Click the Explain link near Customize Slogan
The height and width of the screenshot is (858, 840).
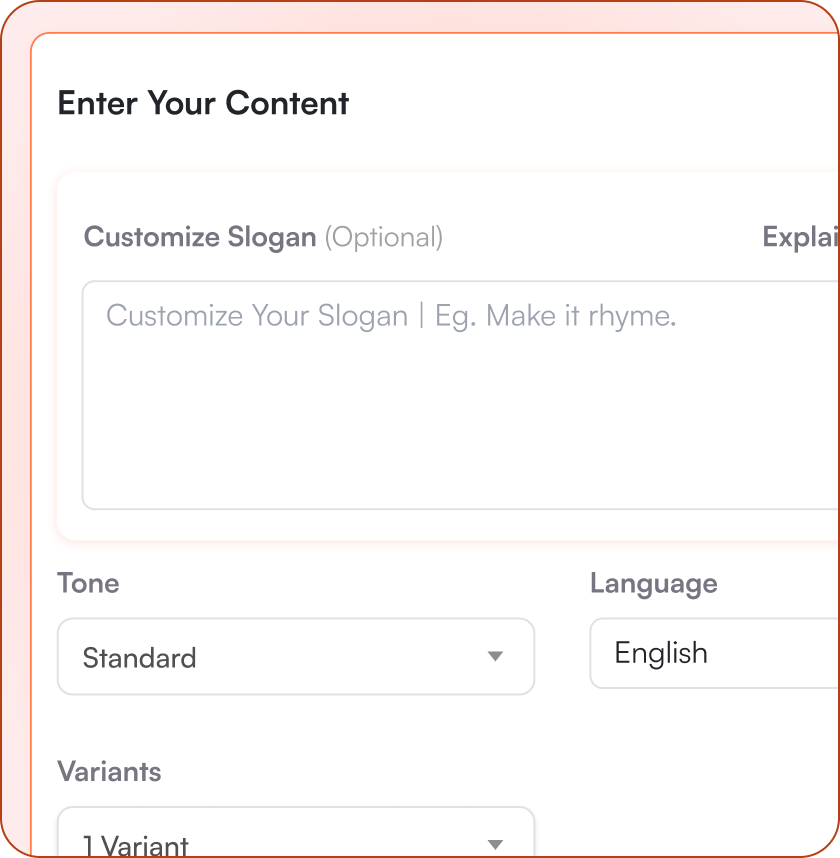coord(800,237)
